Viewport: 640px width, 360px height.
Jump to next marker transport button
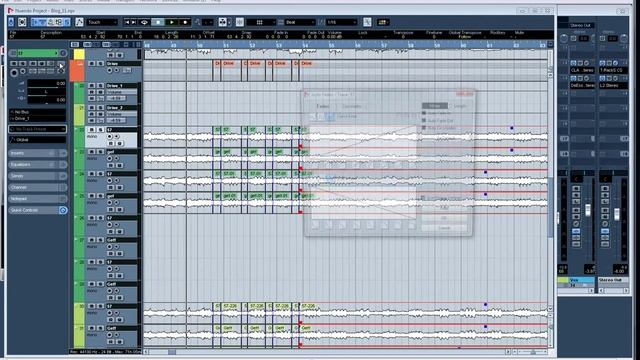[x=133, y=22]
